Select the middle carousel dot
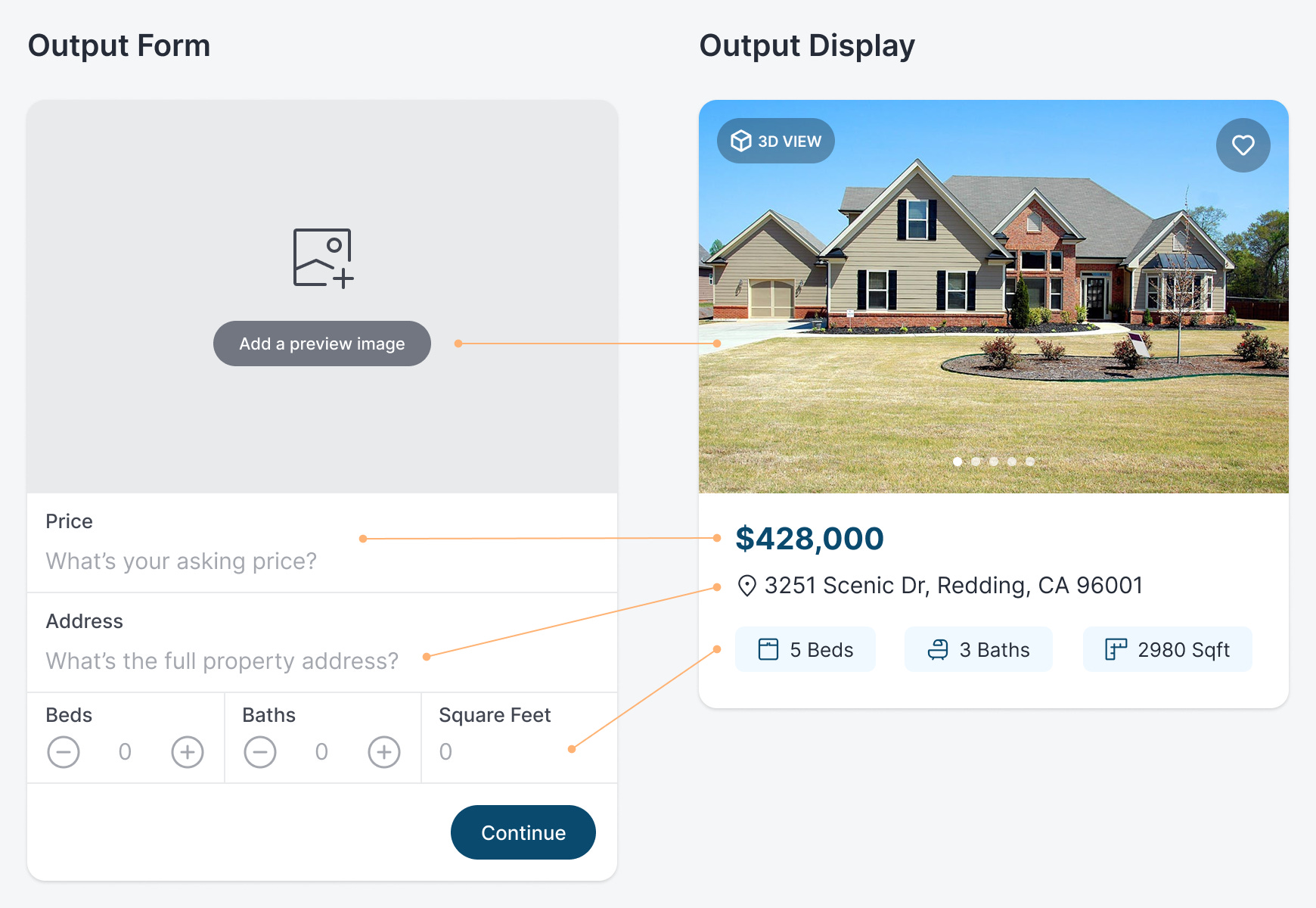 coord(994,462)
